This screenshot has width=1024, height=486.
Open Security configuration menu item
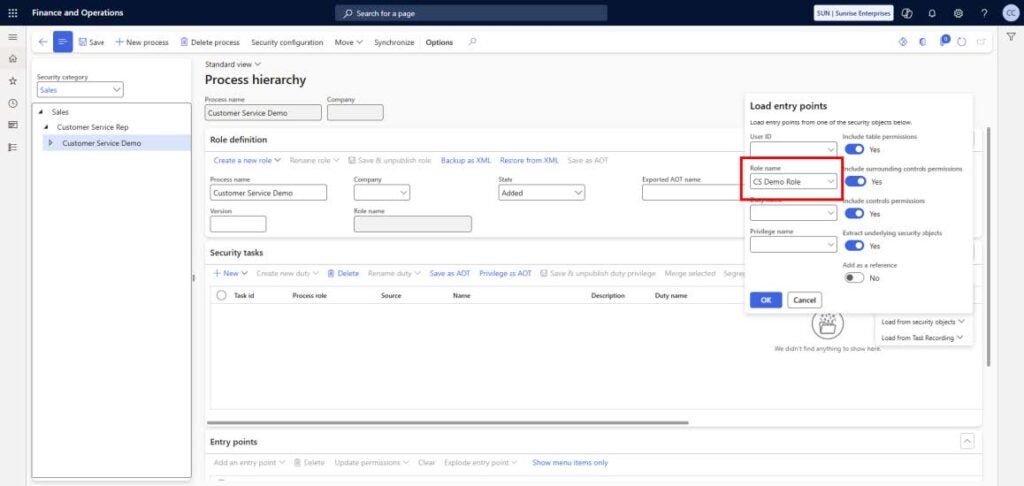[x=287, y=42]
